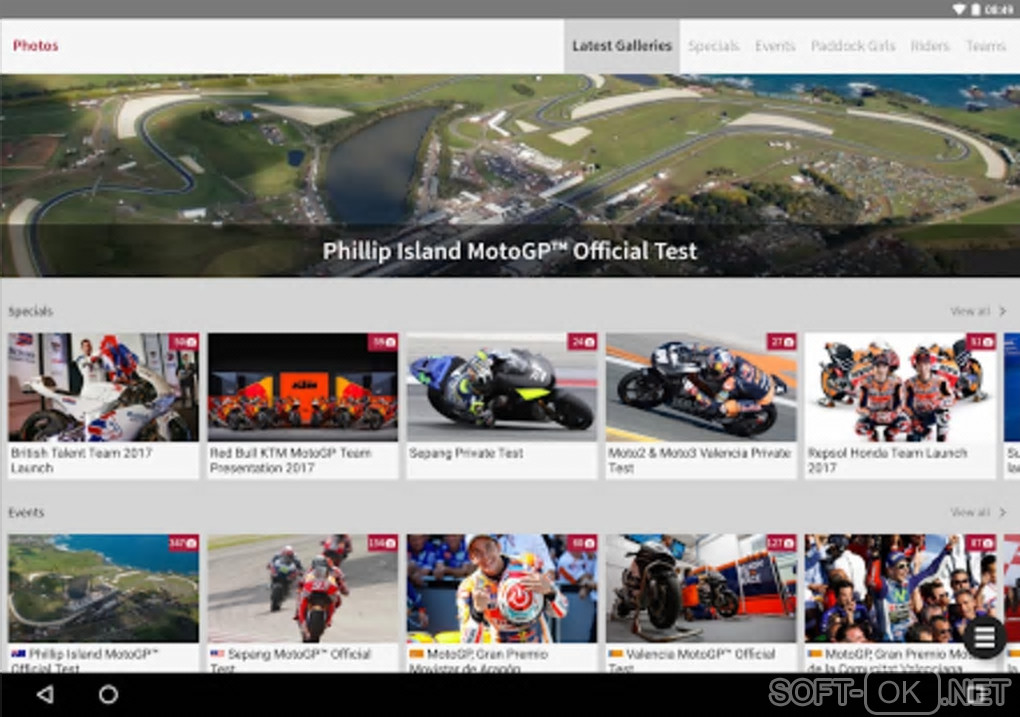
Task: Tap photo count badge on Moto2 & Moto3 Valencia
Action: [x=781, y=342]
